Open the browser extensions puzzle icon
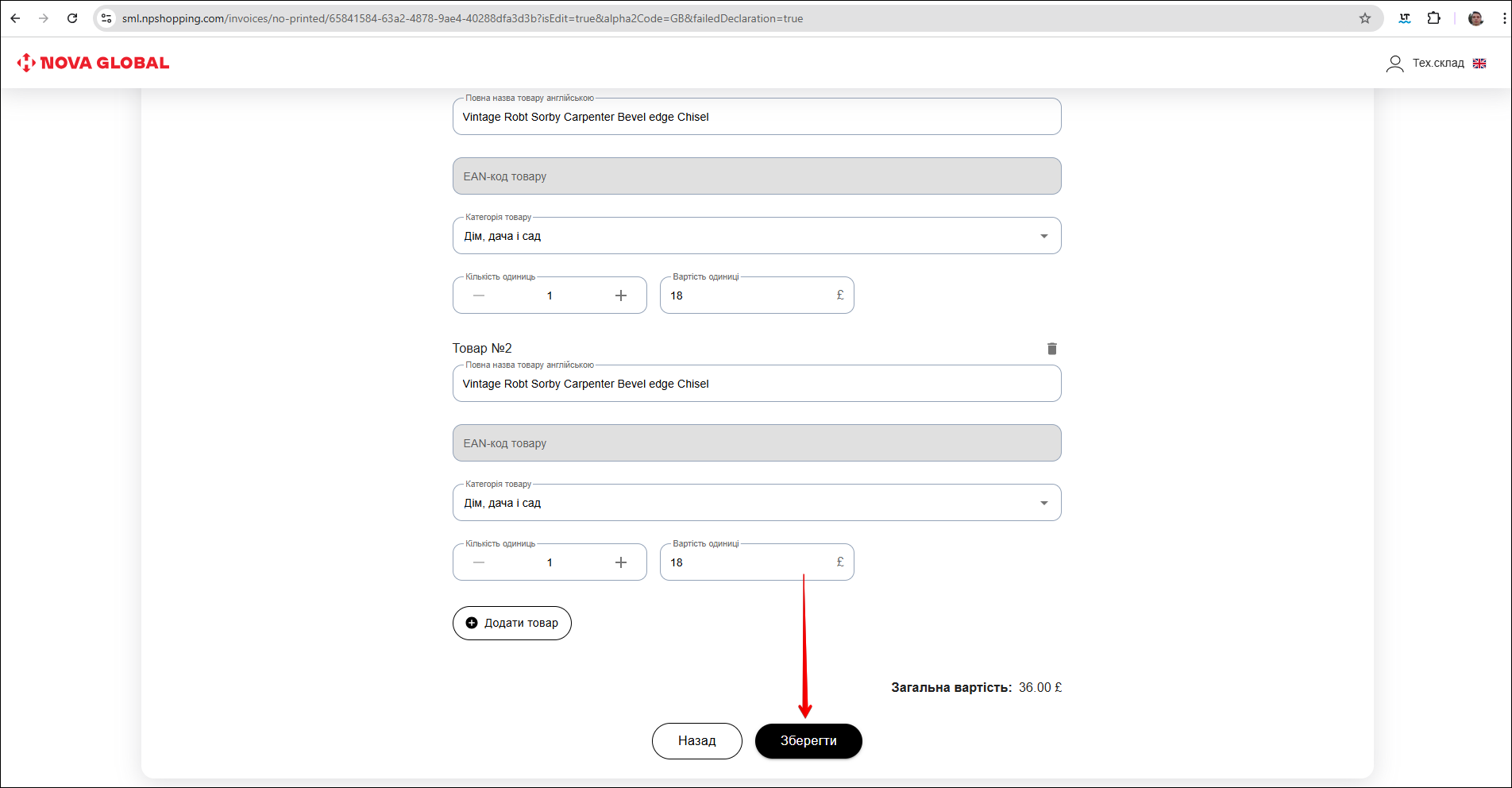The image size is (1512, 788). pyautogui.click(x=1433, y=18)
